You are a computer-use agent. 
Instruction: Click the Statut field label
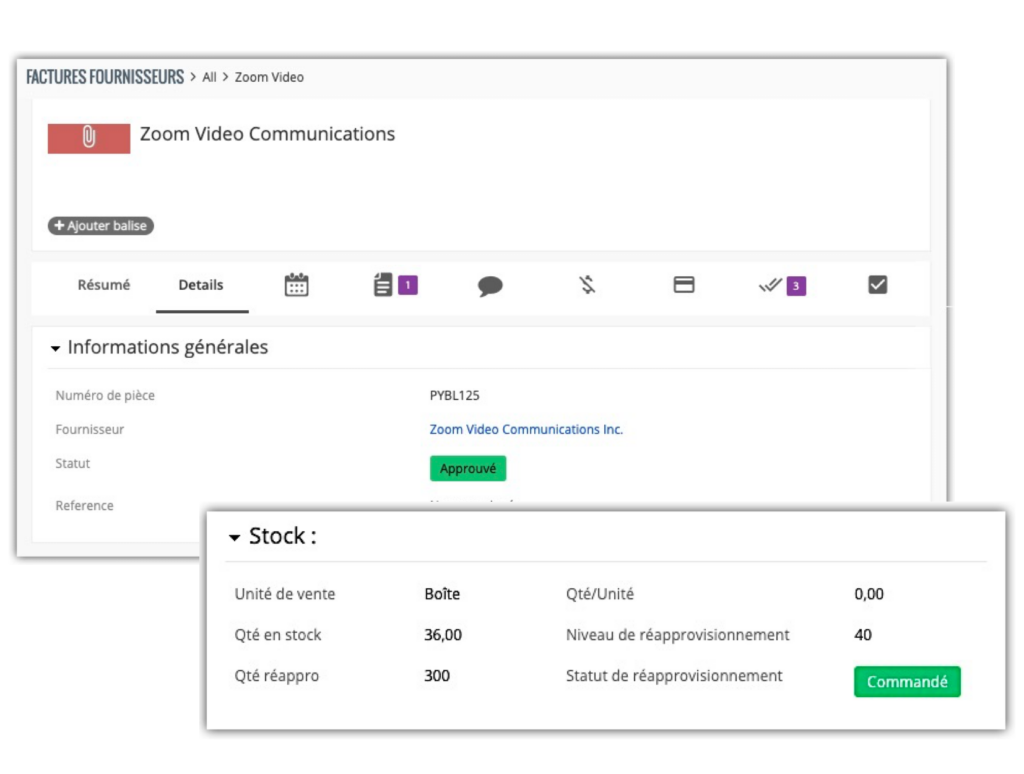point(72,463)
